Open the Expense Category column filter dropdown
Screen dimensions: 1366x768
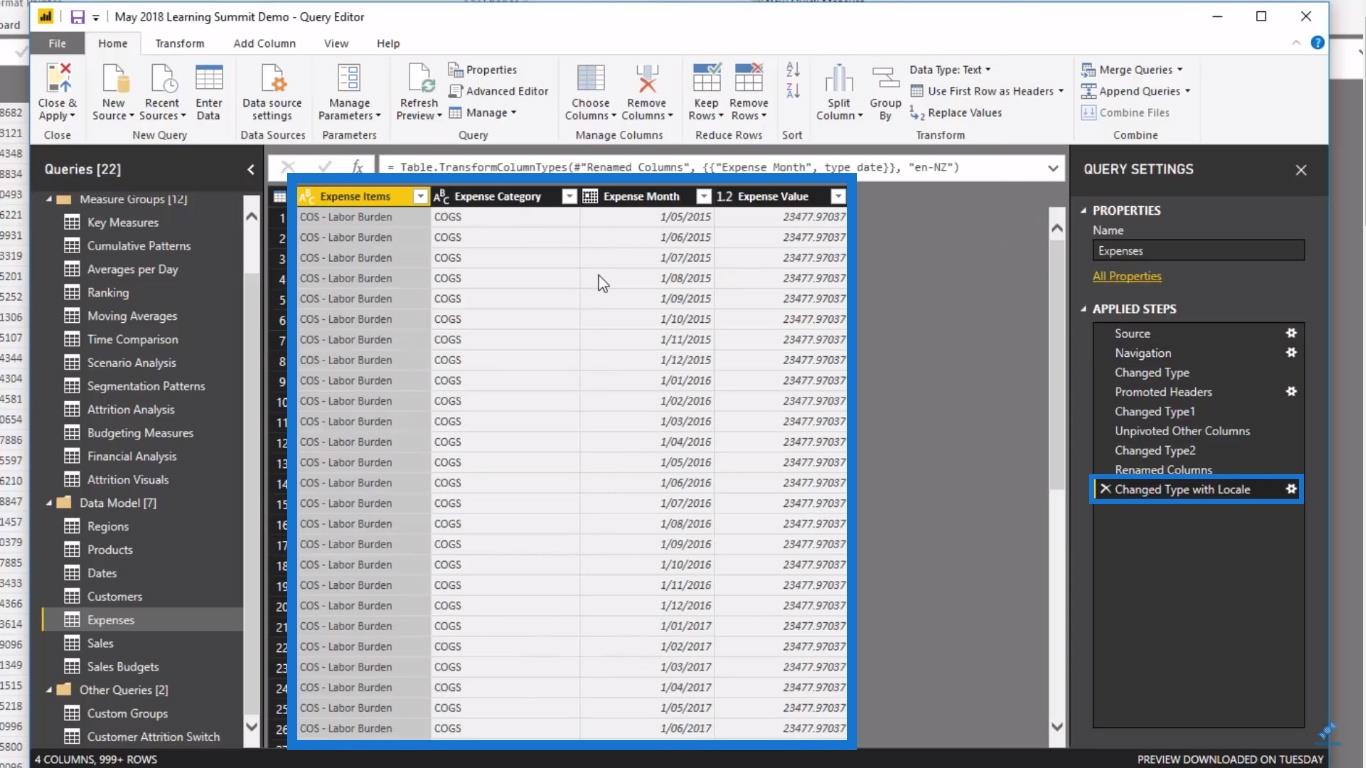coord(569,196)
